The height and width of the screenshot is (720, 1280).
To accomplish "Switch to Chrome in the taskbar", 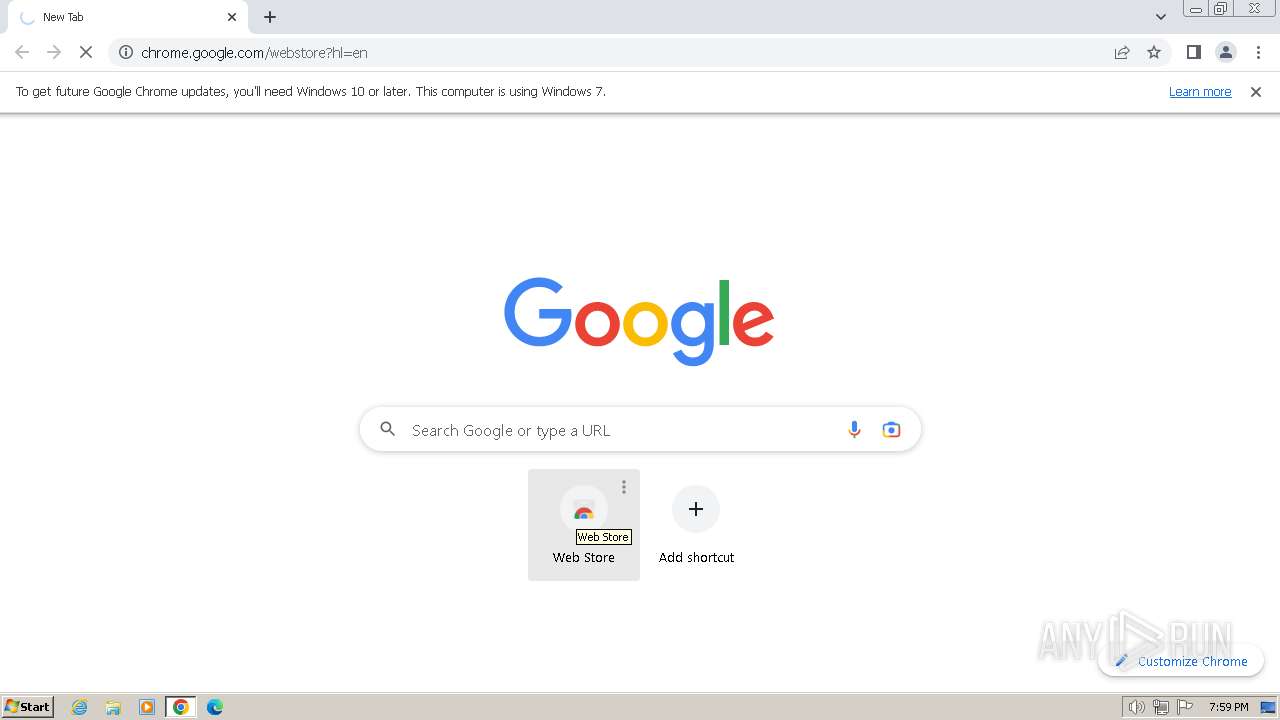I will click(x=181, y=707).
